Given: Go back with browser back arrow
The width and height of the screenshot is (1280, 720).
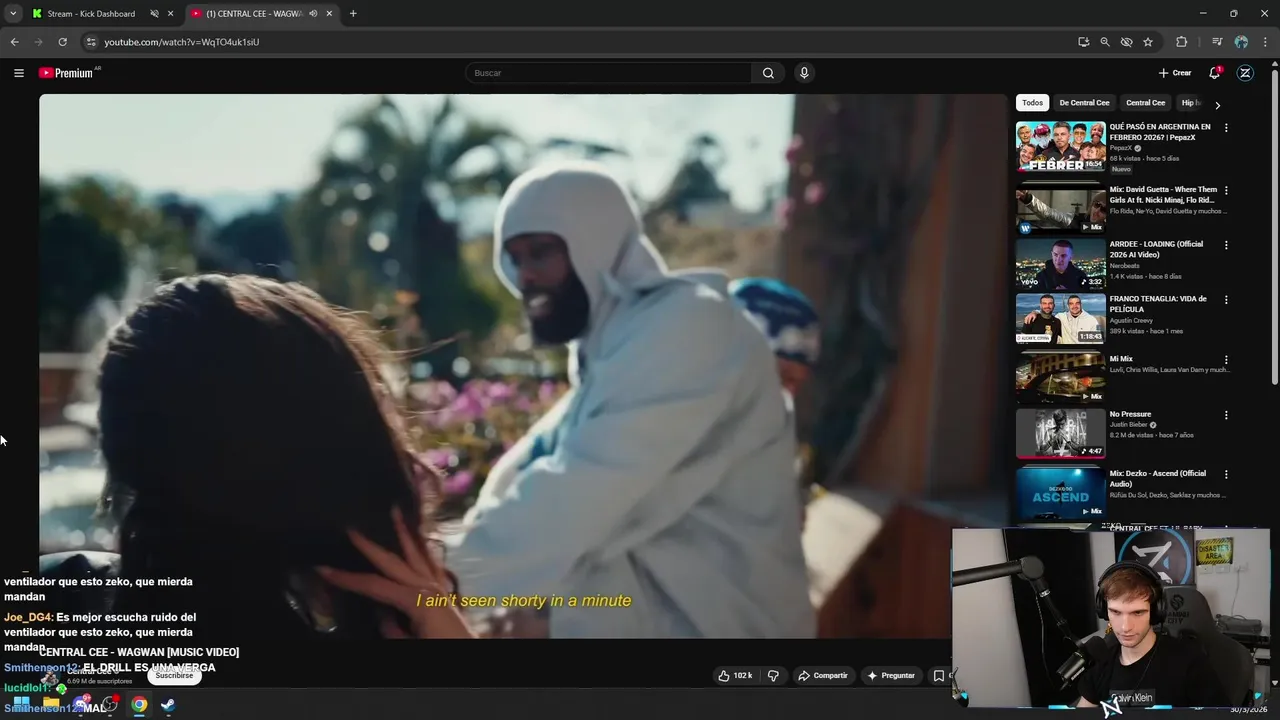Looking at the screenshot, I should pyautogui.click(x=14, y=42).
